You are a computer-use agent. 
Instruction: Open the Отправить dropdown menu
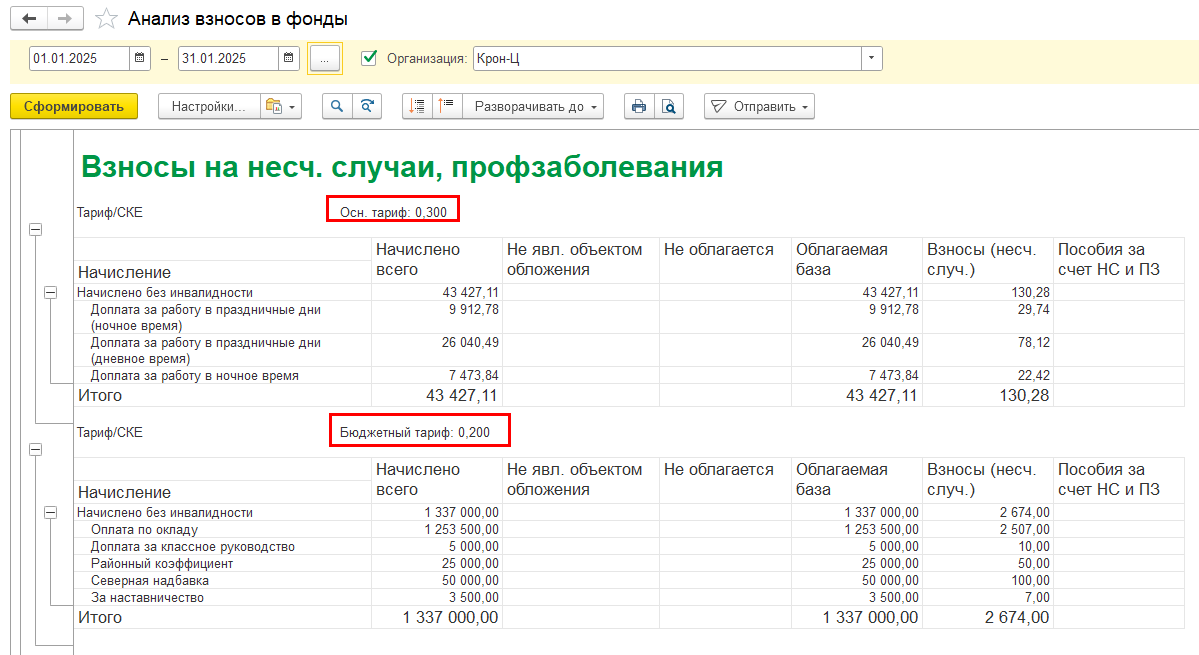coord(759,107)
